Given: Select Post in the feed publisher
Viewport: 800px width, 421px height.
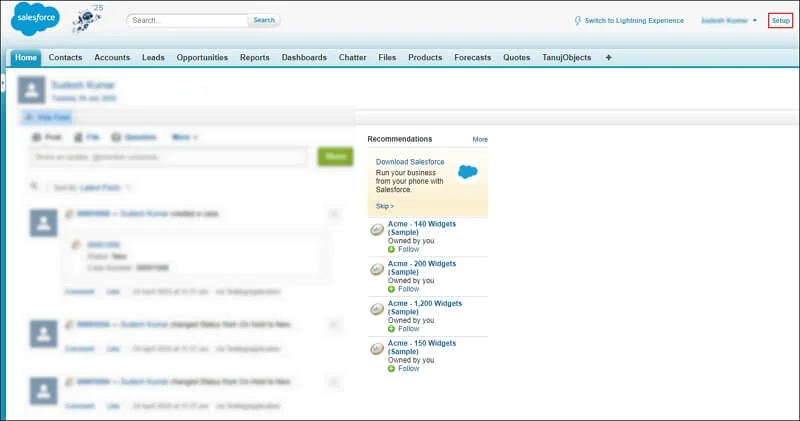Looking at the screenshot, I should pos(46,137).
